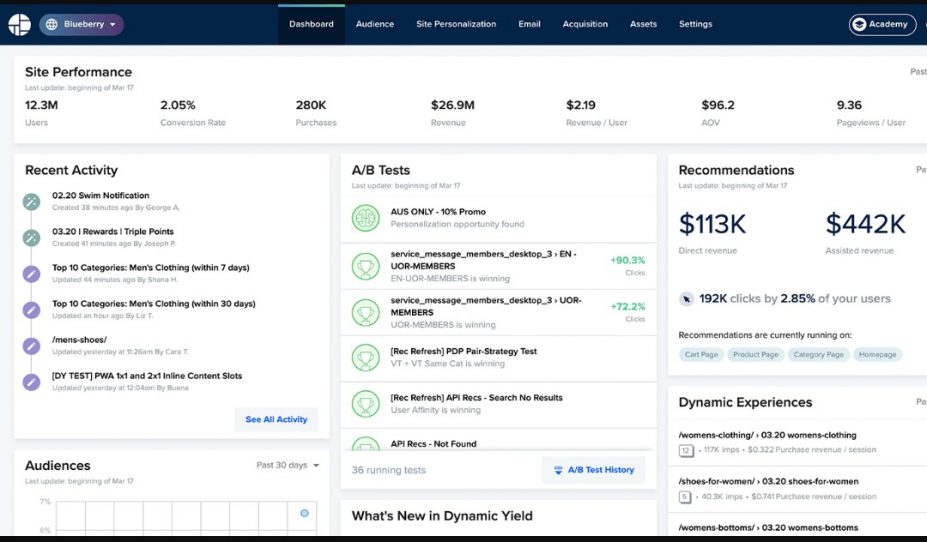Click the See All Activity button
This screenshot has width=927, height=542.
point(276,419)
